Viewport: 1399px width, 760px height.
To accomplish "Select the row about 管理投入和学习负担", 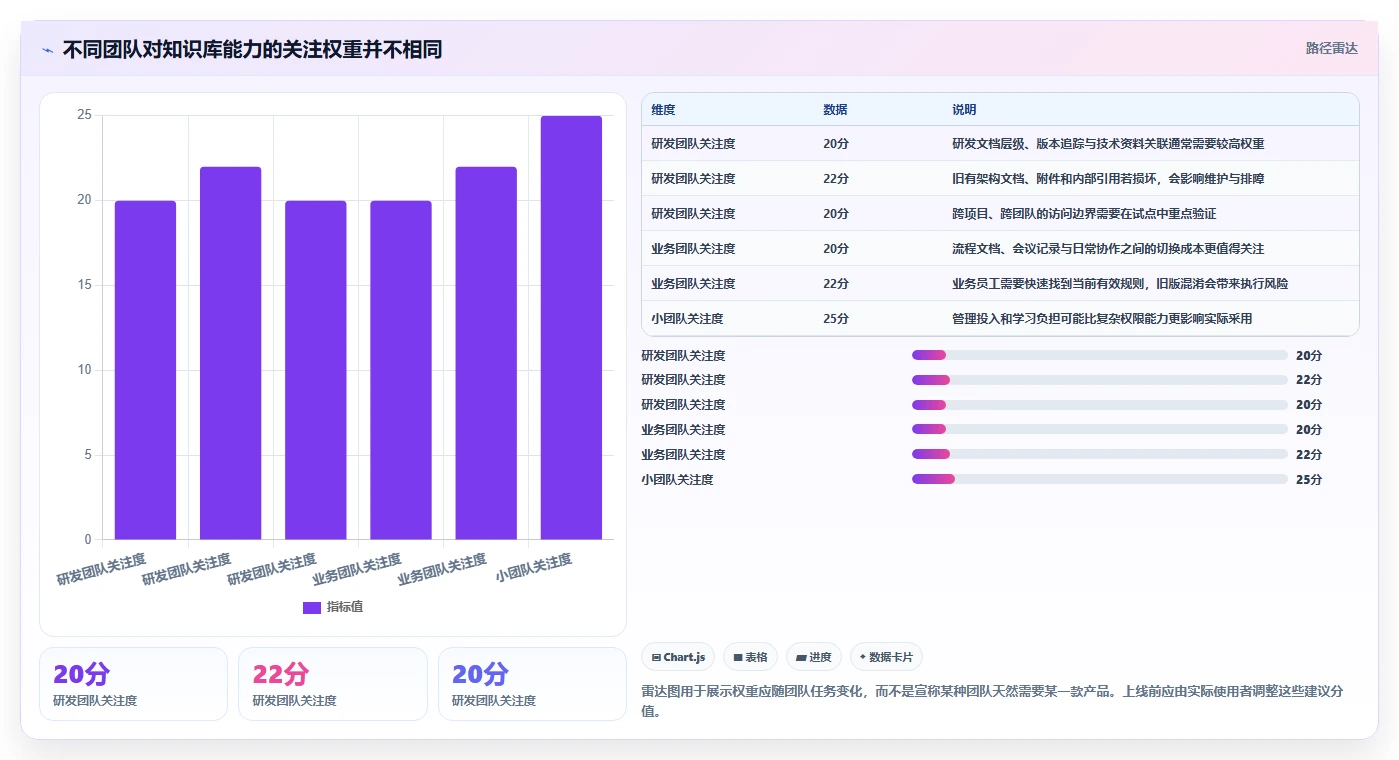I will pyautogui.click(x=1000, y=318).
